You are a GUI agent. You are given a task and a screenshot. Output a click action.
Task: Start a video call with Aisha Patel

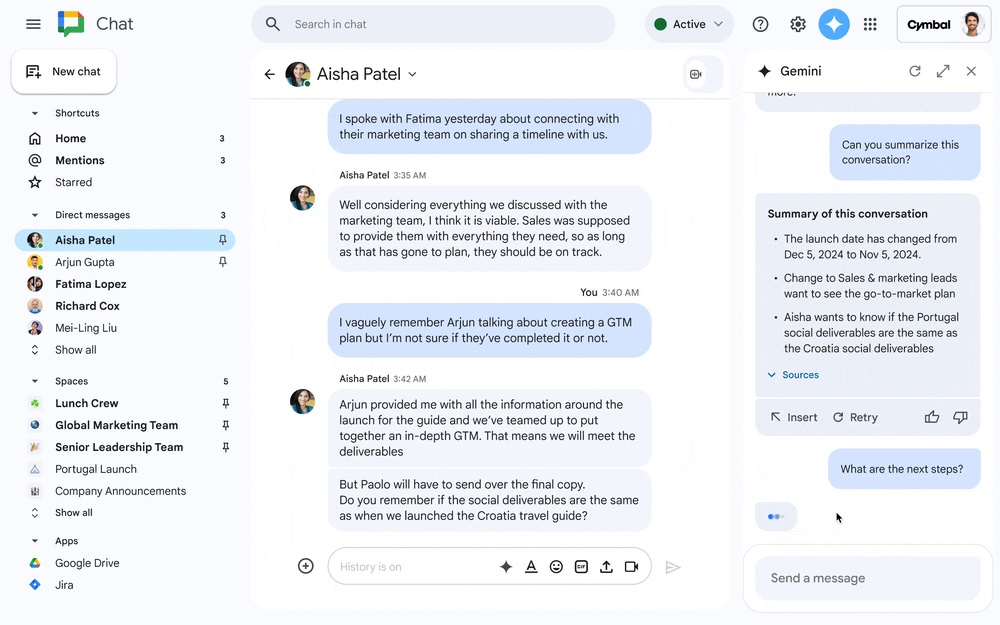696,74
